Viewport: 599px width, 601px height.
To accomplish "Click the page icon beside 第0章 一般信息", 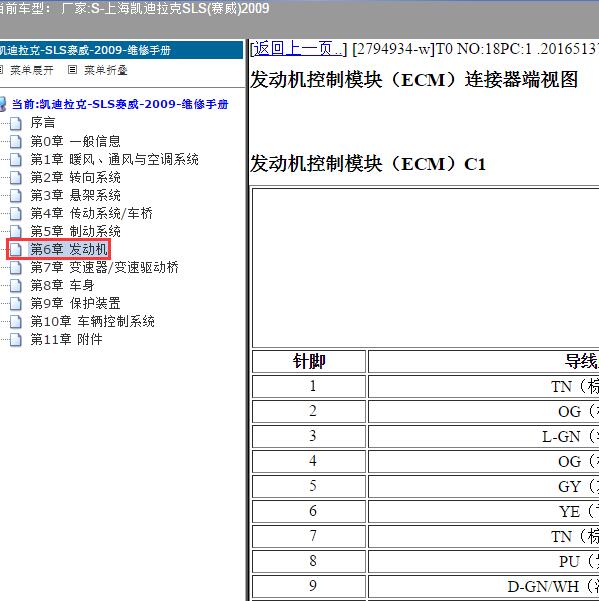I will pos(16,141).
